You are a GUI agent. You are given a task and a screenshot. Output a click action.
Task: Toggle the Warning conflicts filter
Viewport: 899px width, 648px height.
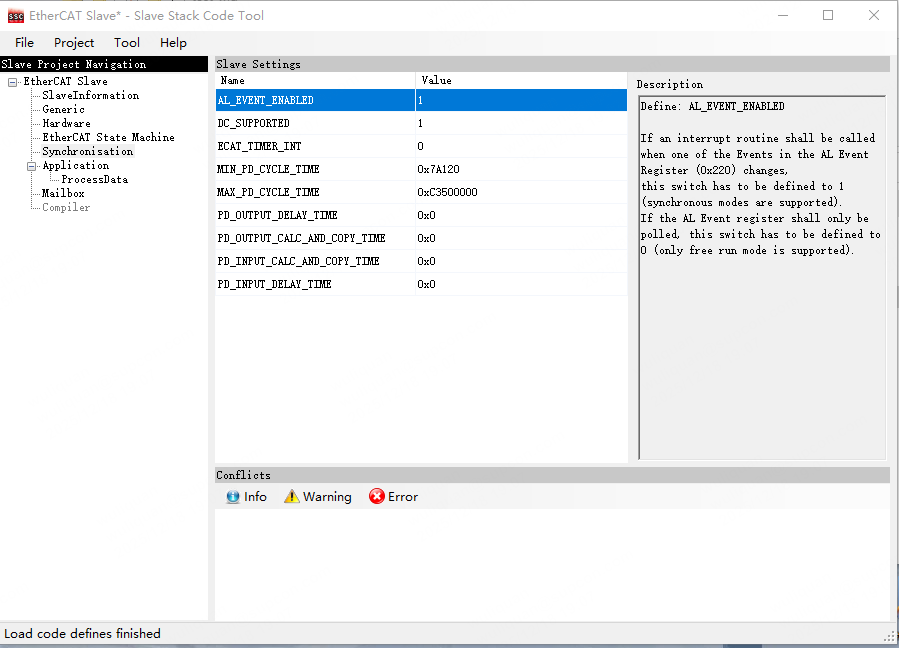(x=318, y=497)
